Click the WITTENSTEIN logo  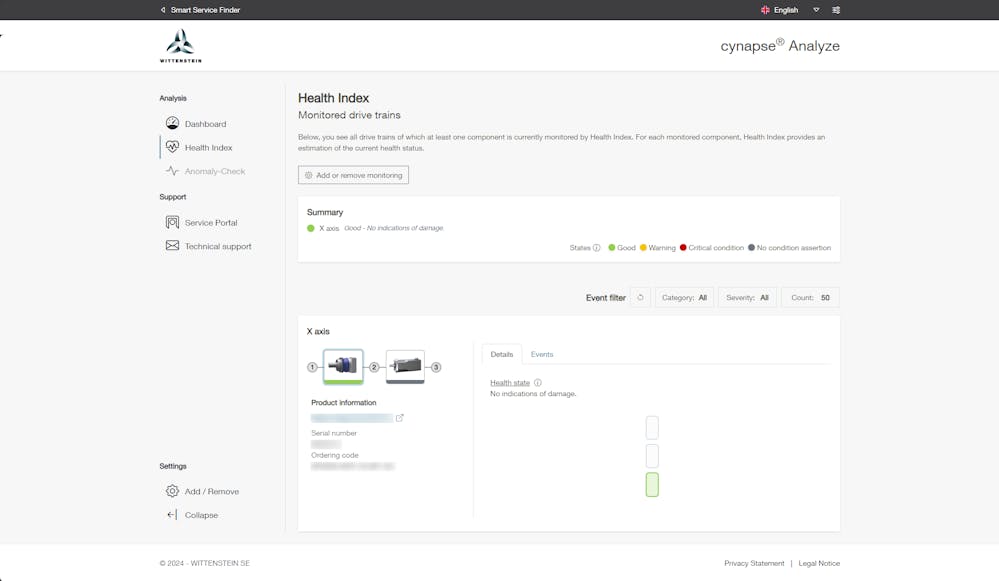click(180, 46)
